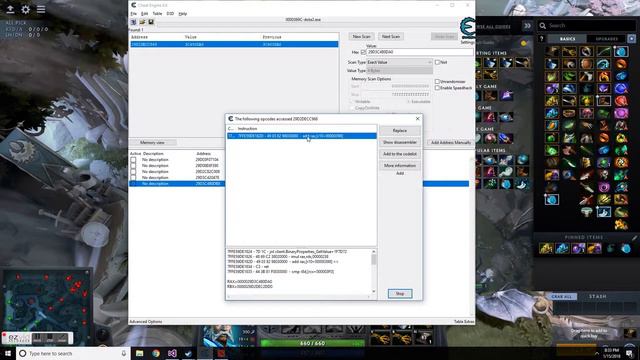Click Grab All in the Dota stash
The height and width of the screenshot is (360, 640).
(x=562, y=297)
